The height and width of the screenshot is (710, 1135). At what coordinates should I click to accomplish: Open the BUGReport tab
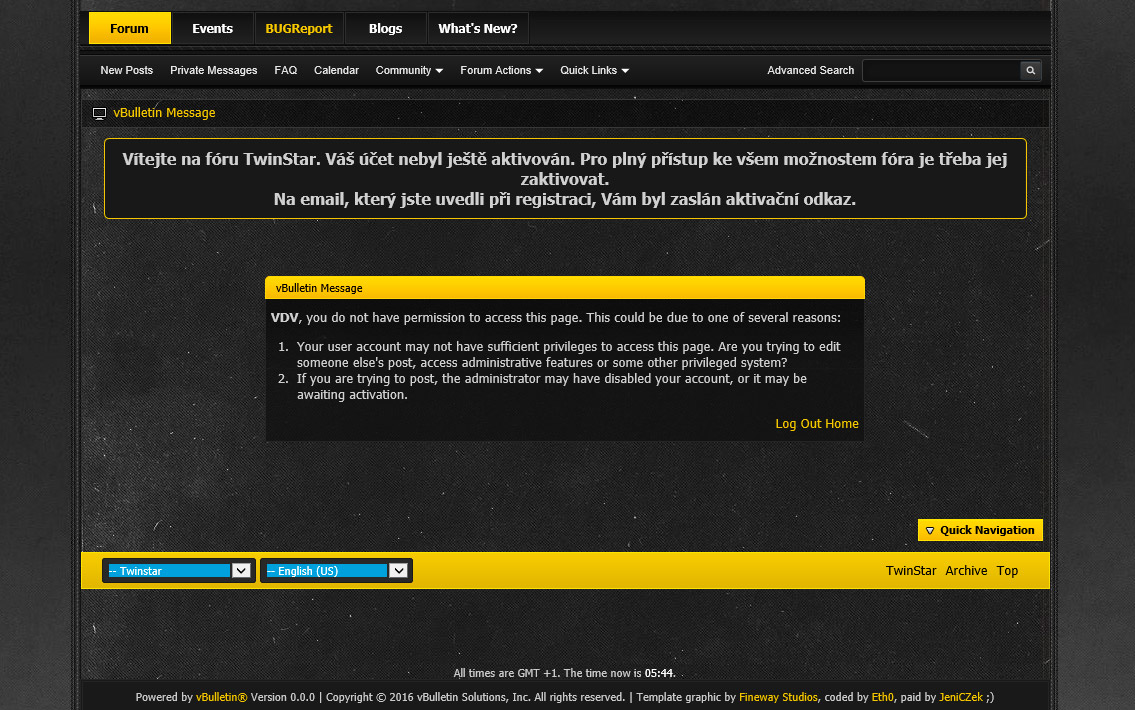point(299,28)
